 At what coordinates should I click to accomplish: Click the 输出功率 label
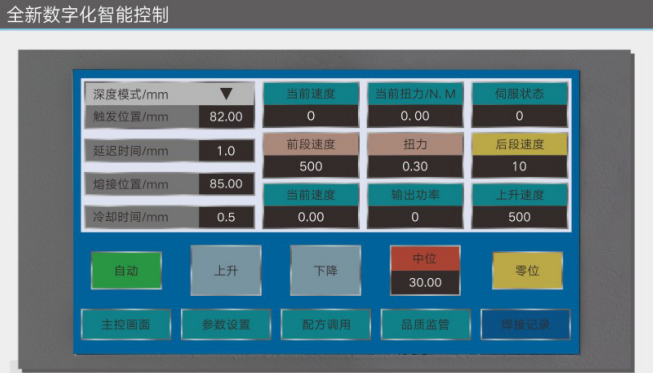pos(415,195)
